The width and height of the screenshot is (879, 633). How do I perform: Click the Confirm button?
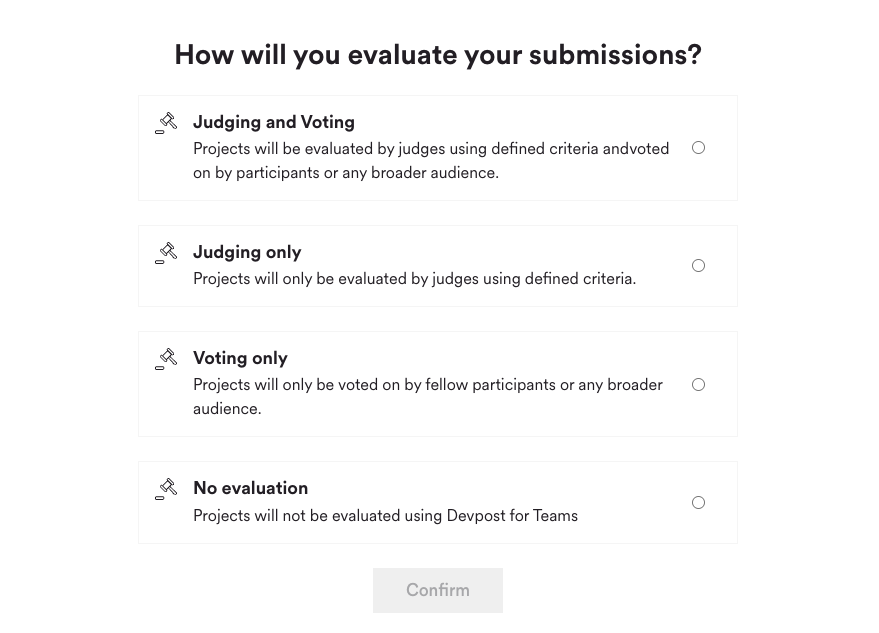pos(438,590)
